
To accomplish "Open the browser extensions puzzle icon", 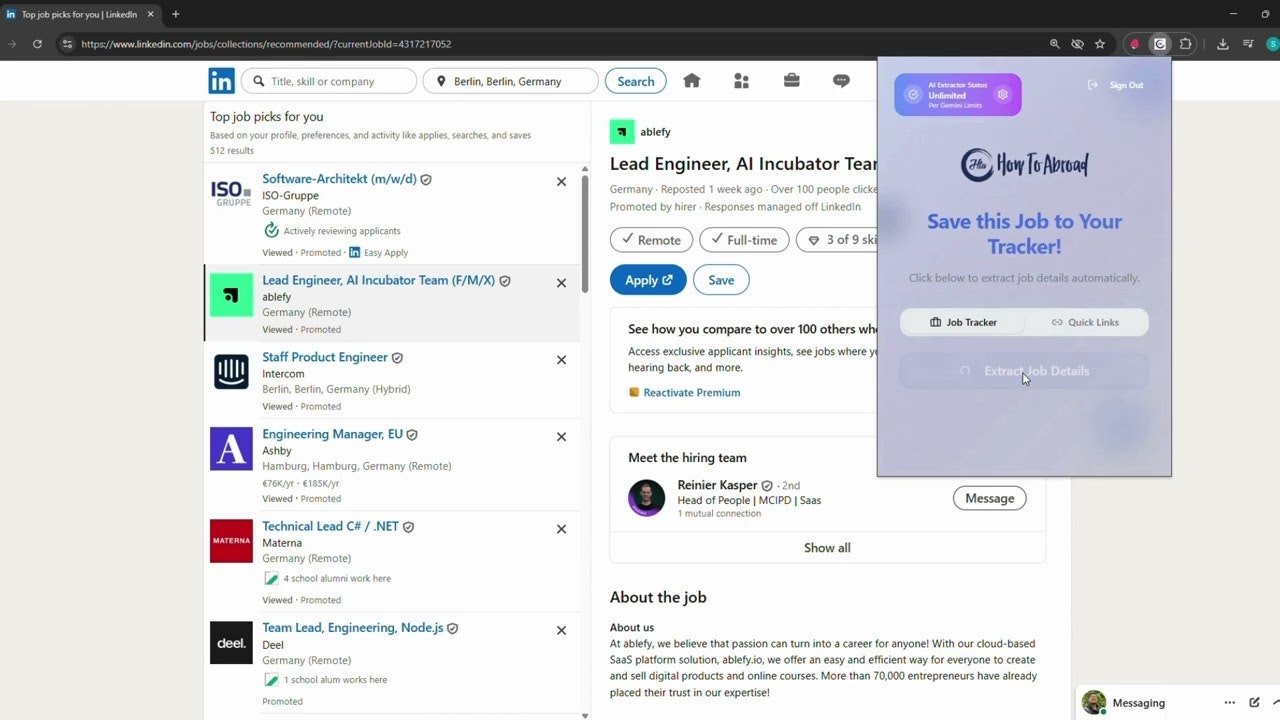I will coord(1185,44).
